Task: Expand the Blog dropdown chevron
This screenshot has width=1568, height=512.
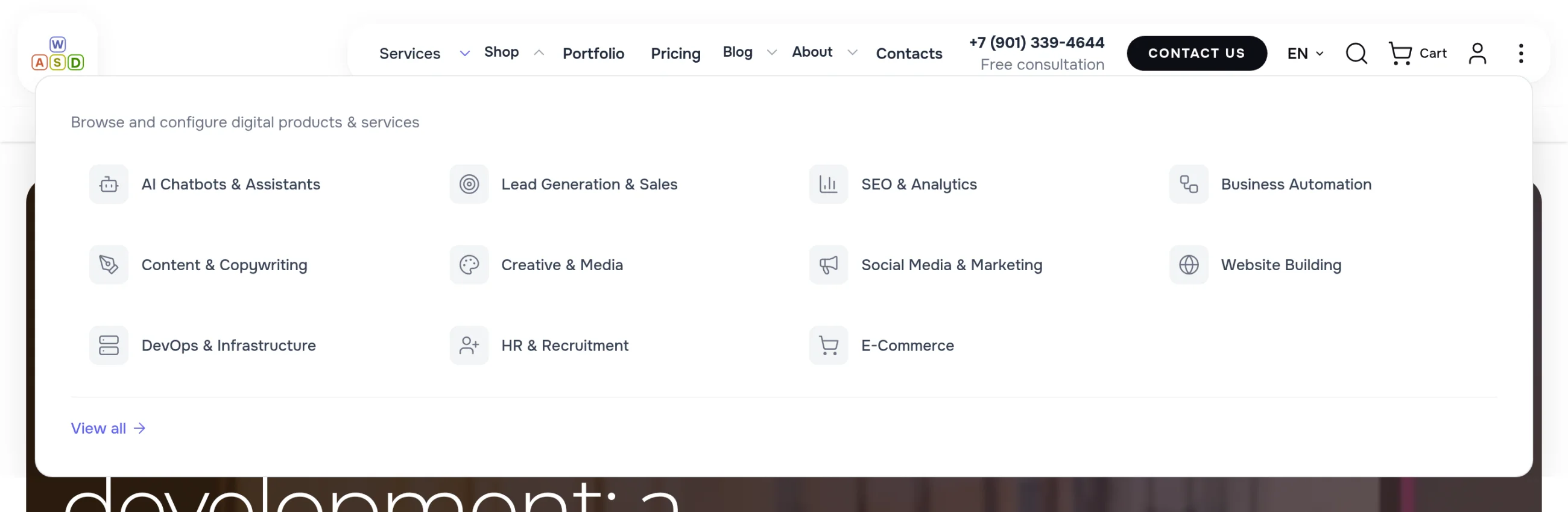Action: 772,53
